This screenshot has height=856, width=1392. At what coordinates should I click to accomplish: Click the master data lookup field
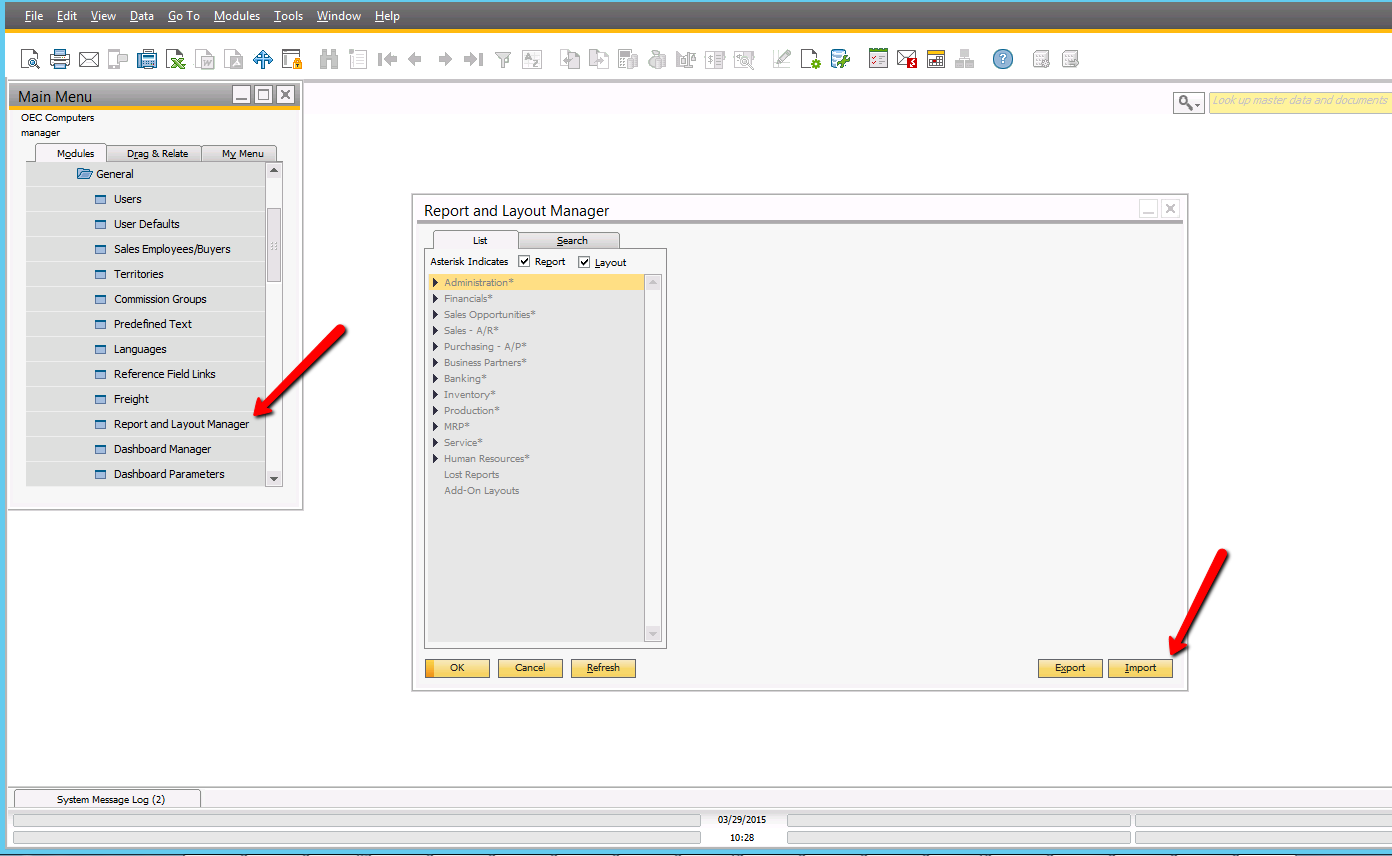click(1299, 101)
